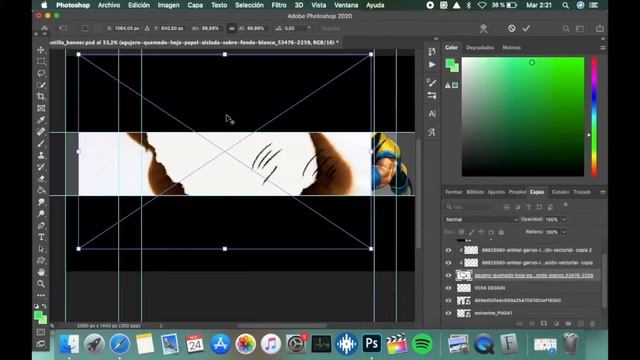The width and height of the screenshot is (640, 360).
Task: Toggle the reference point checkbox in options bar
Action: [85, 29]
